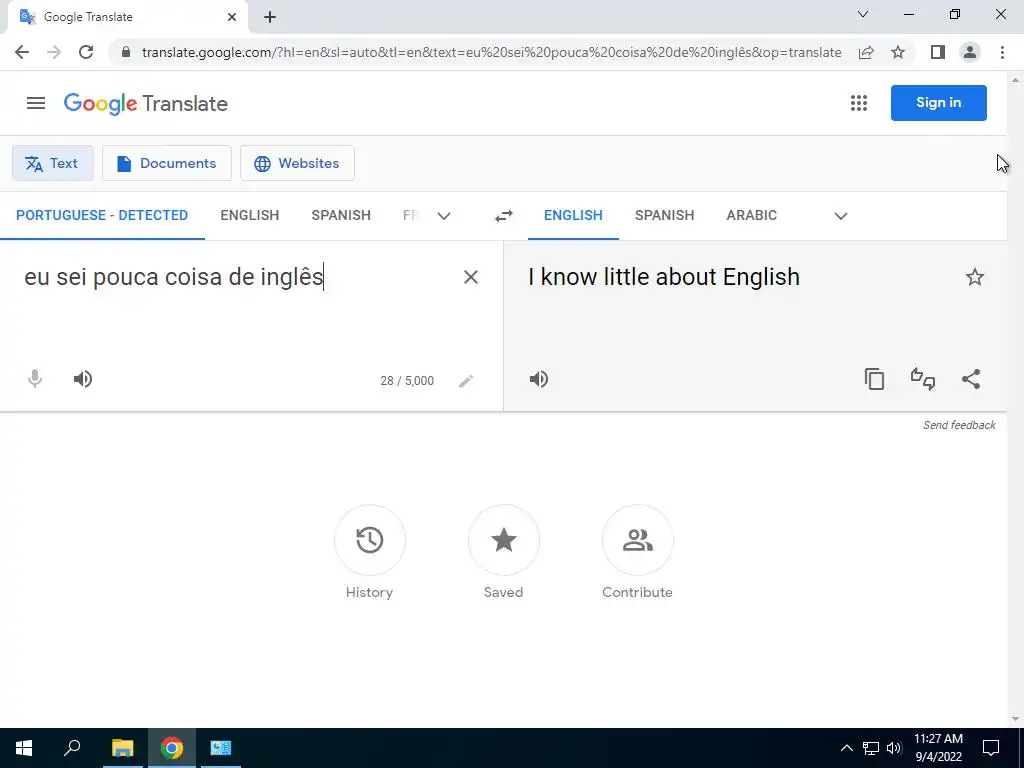Listen to the Portuguese source text

82,379
